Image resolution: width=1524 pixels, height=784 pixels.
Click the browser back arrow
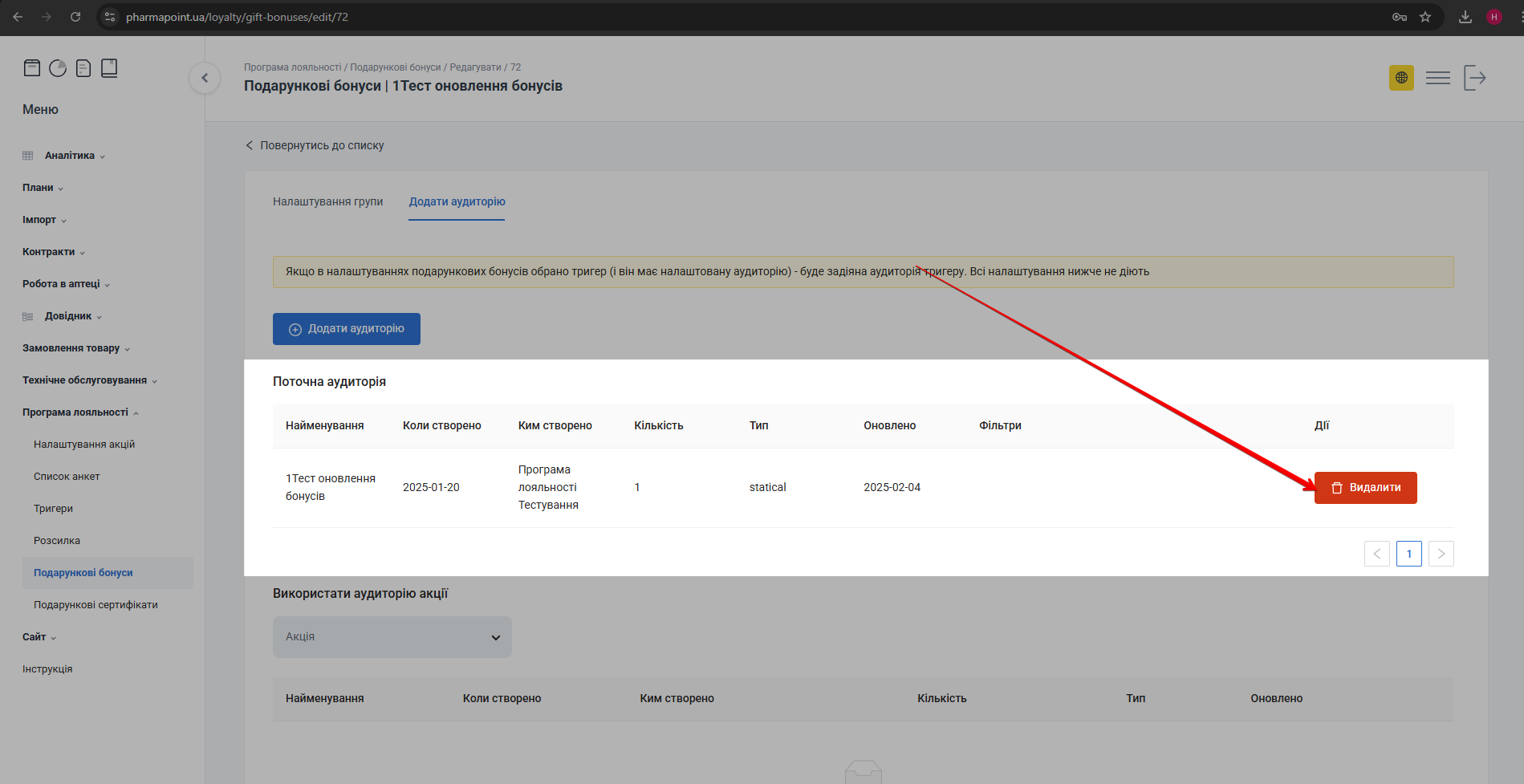(18, 17)
